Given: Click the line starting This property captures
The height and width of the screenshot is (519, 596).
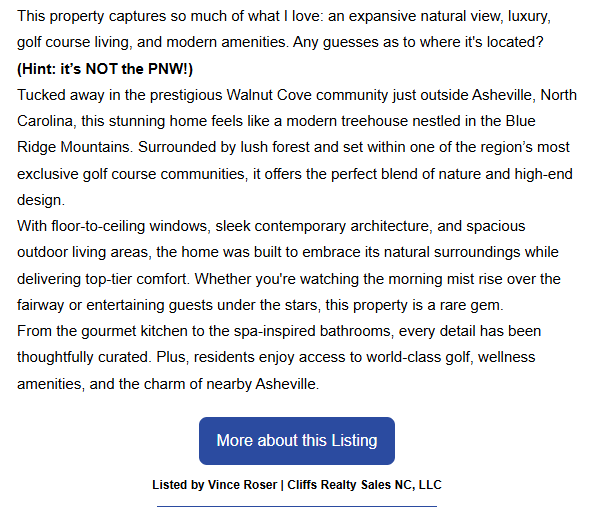Looking at the screenshot, I should click(284, 16).
